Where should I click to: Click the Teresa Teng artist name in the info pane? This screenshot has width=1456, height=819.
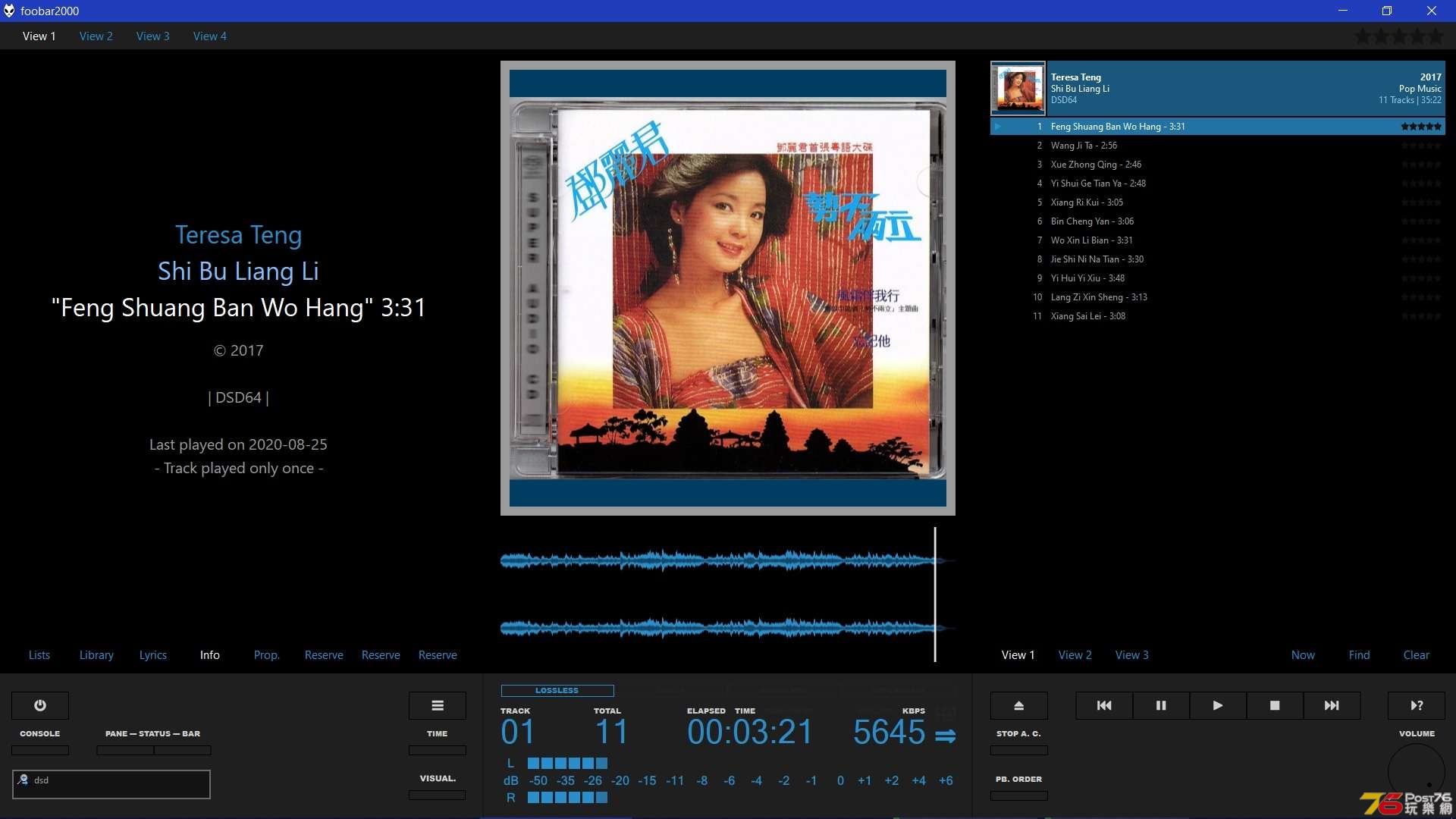tap(239, 235)
